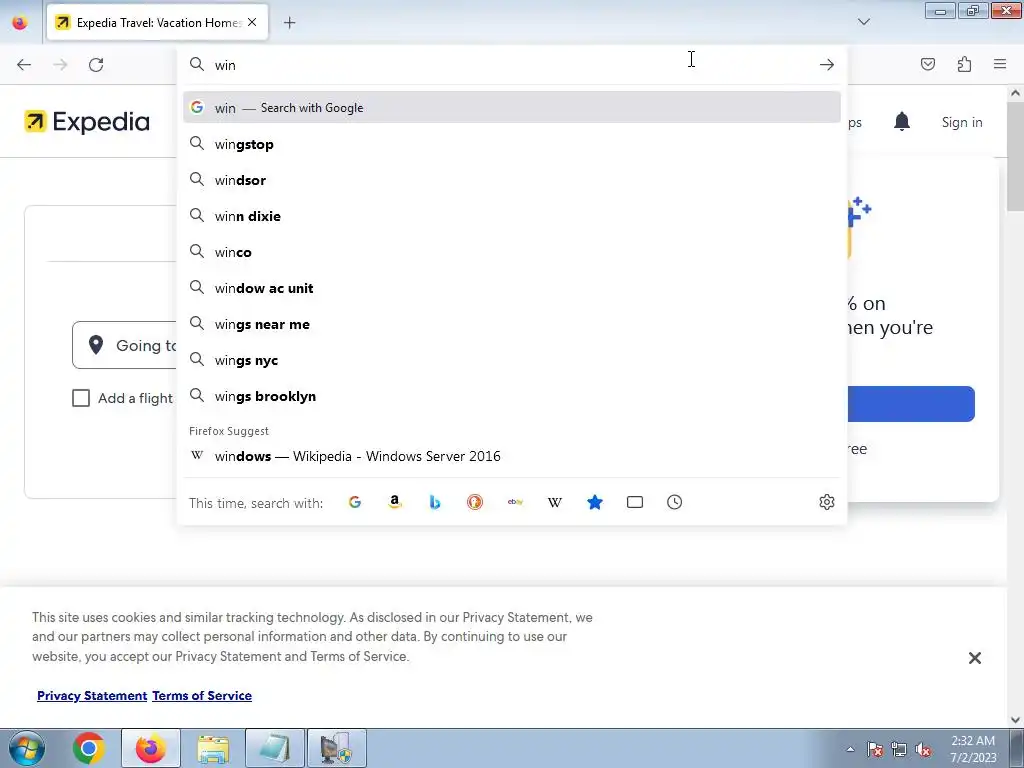Image resolution: width=1024 pixels, height=768 pixels.
Task: Search open tabs using the tab icon
Action: (635, 502)
